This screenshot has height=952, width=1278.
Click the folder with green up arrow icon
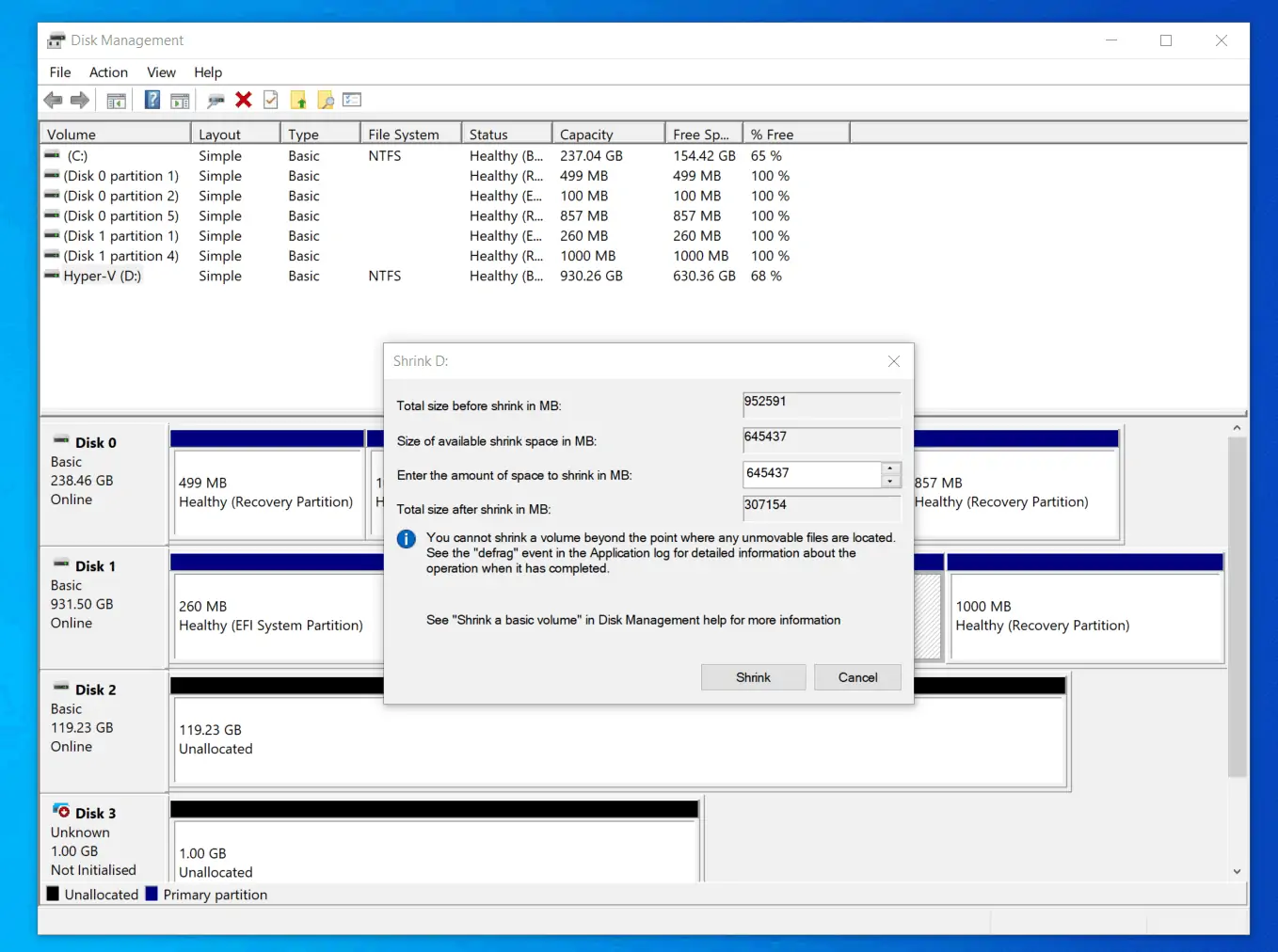[x=298, y=100]
